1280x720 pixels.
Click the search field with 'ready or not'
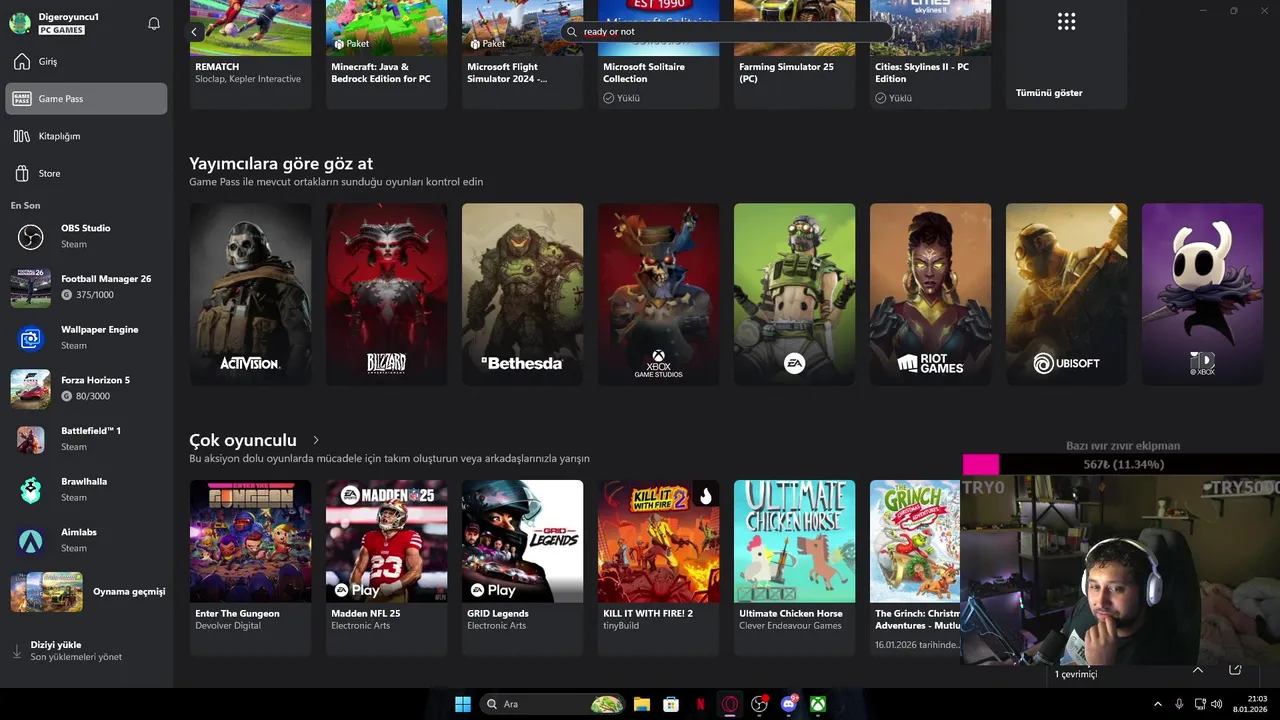pos(725,31)
